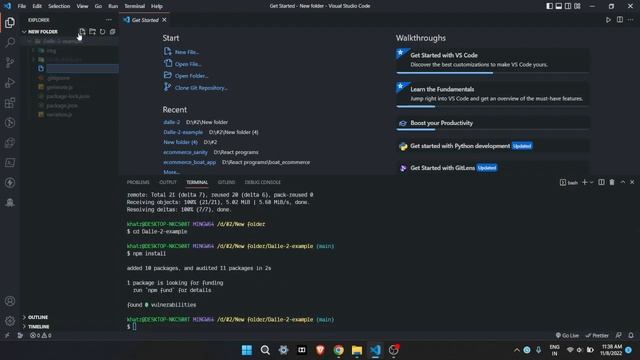Open Get Started with VS Code walkthrough

[x=492, y=60]
